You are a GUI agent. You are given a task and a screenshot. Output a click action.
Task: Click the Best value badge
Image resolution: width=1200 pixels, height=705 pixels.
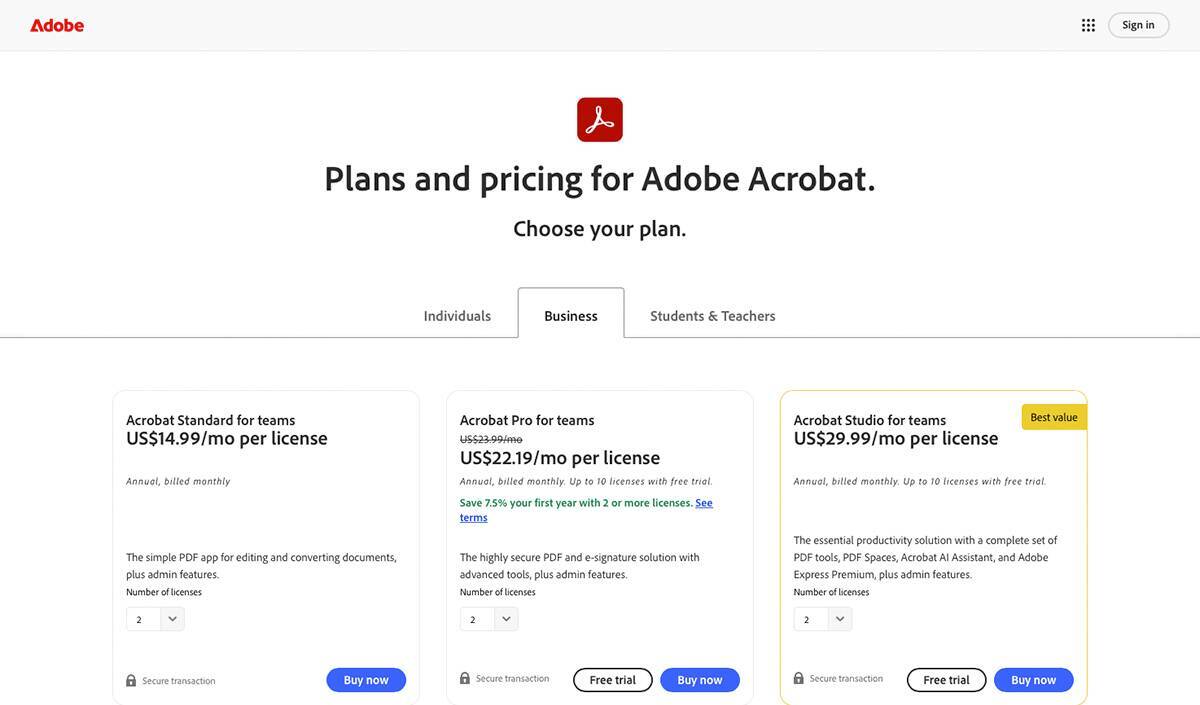(1054, 417)
